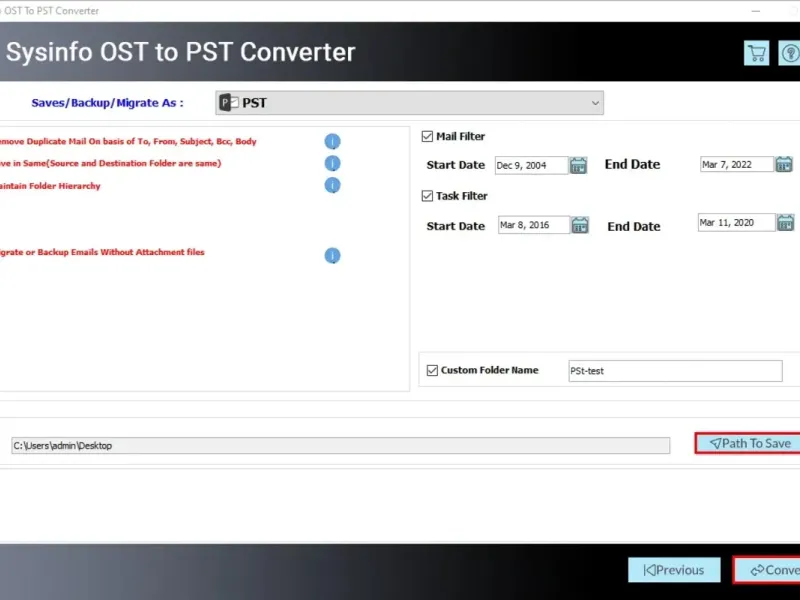Minimize the OST To PST Converter window
Viewport: 800px width, 600px height.
pyautogui.click(x=756, y=11)
